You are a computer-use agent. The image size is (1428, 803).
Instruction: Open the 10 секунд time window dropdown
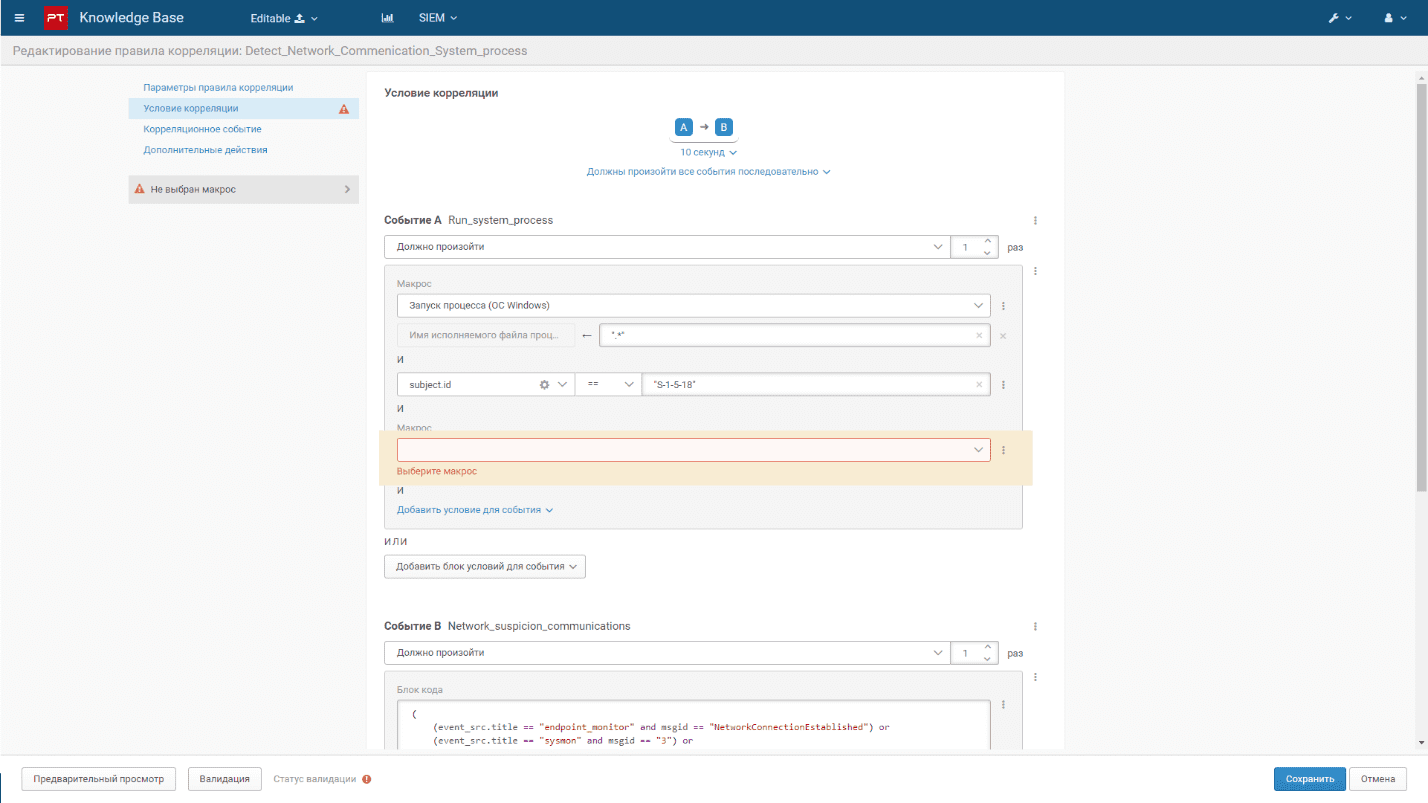click(x=708, y=153)
